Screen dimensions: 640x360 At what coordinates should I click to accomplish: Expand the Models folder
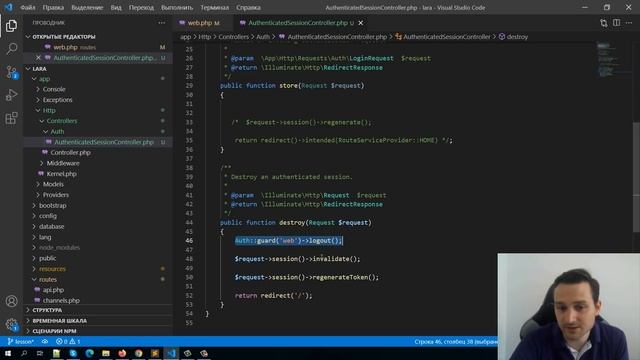[53, 184]
